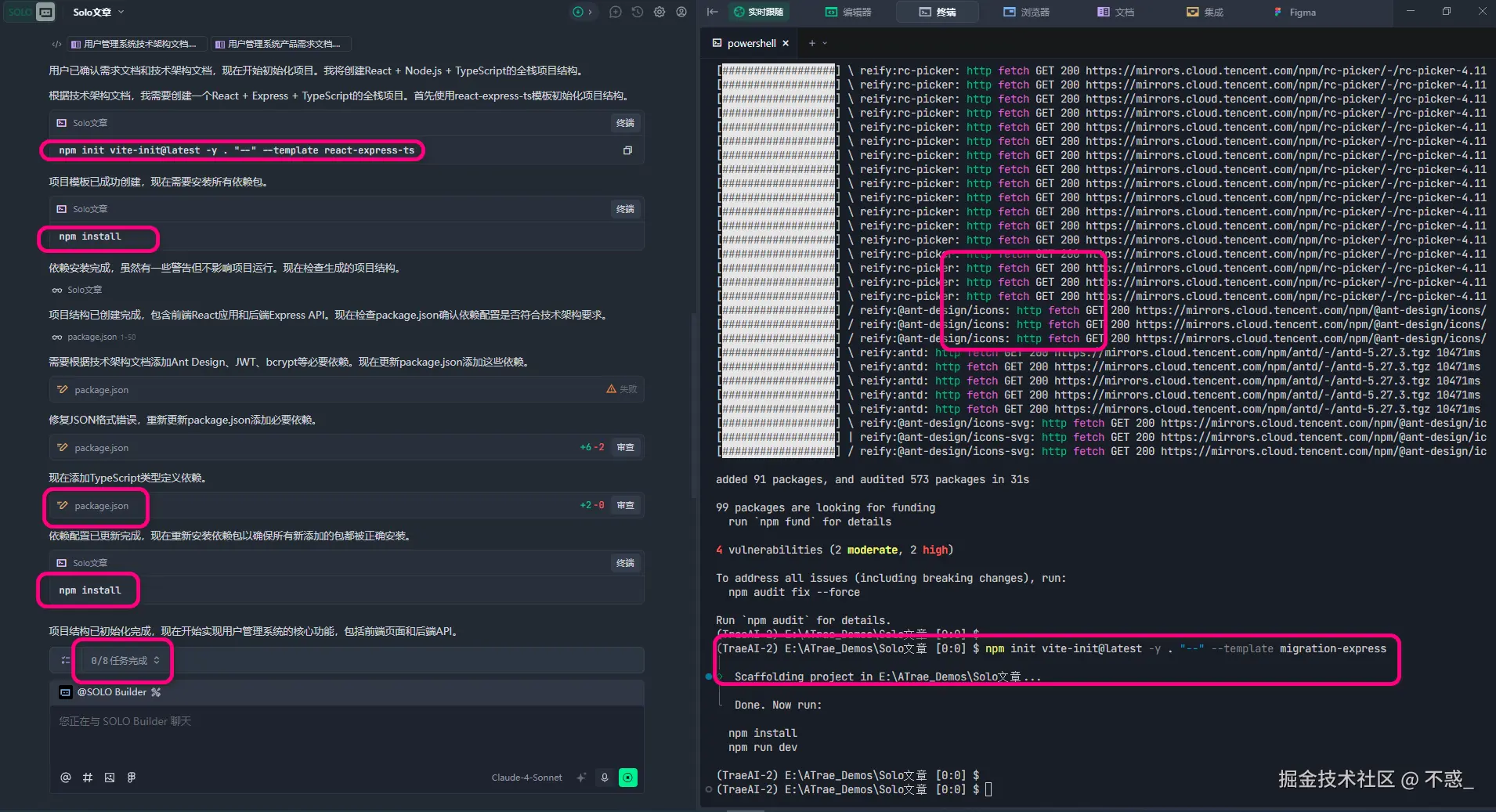Image resolution: width=1496 pixels, height=812 pixels.
Task: Click the code brackets icon beside the document chips
Action: click(x=56, y=44)
